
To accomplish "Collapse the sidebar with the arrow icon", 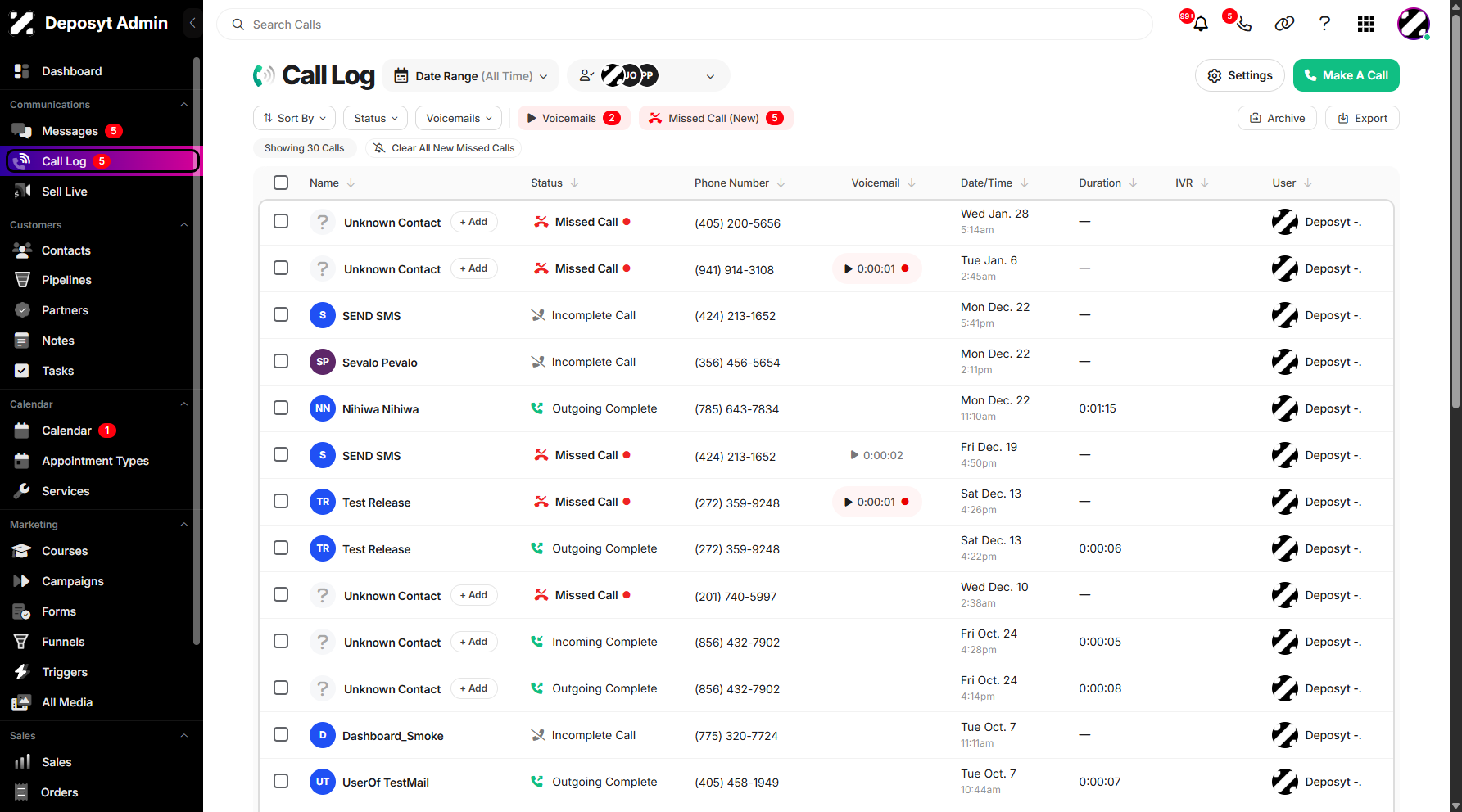I will pos(192,23).
